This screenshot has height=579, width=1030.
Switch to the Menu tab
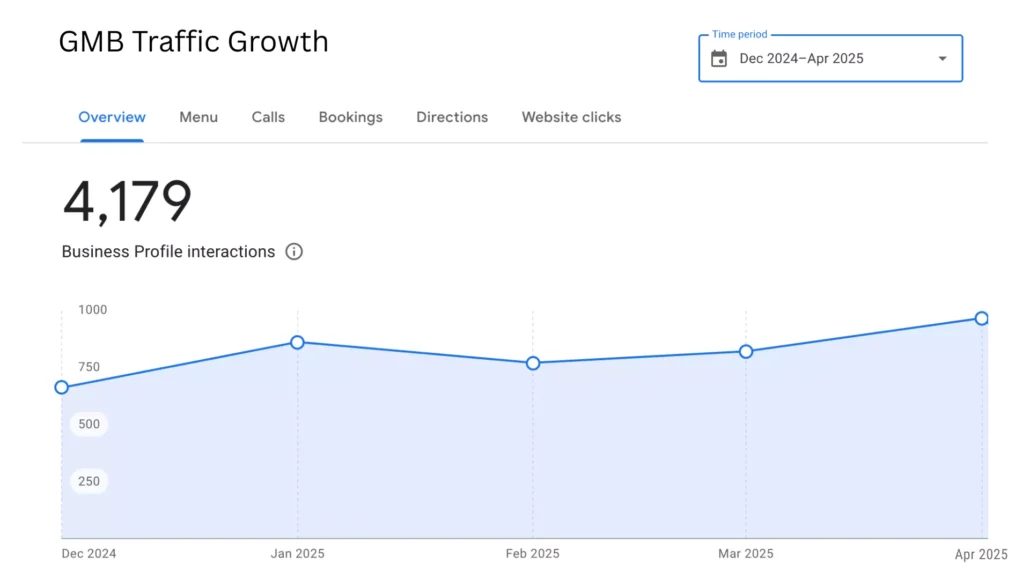point(198,117)
